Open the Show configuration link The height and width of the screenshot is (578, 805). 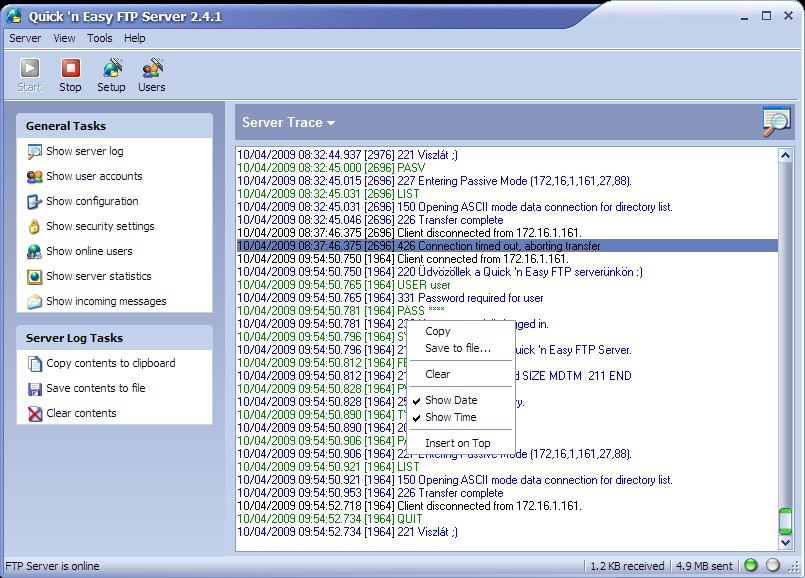(x=92, y=201)
